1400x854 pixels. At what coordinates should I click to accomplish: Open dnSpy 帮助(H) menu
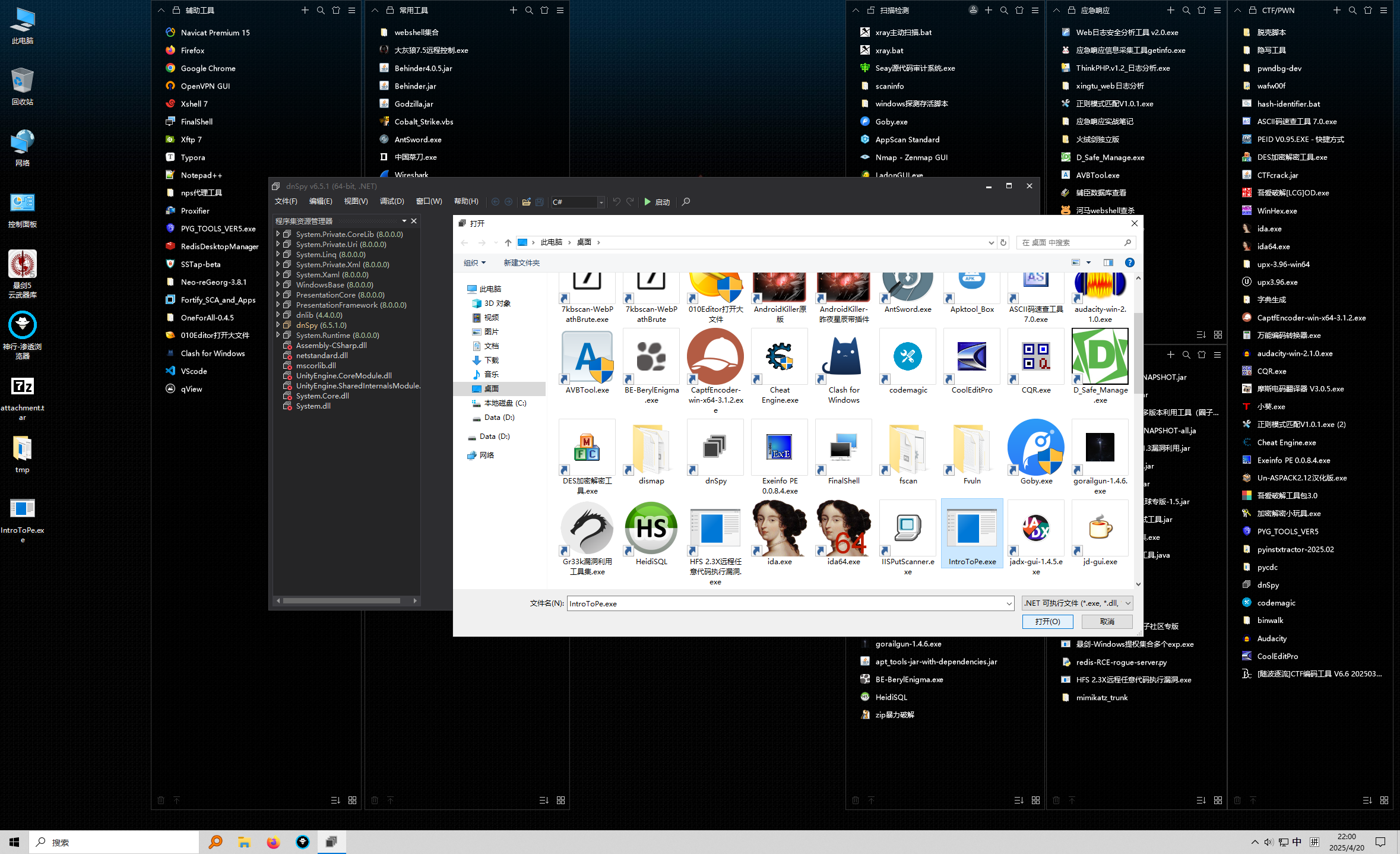[x=466, y=201]
